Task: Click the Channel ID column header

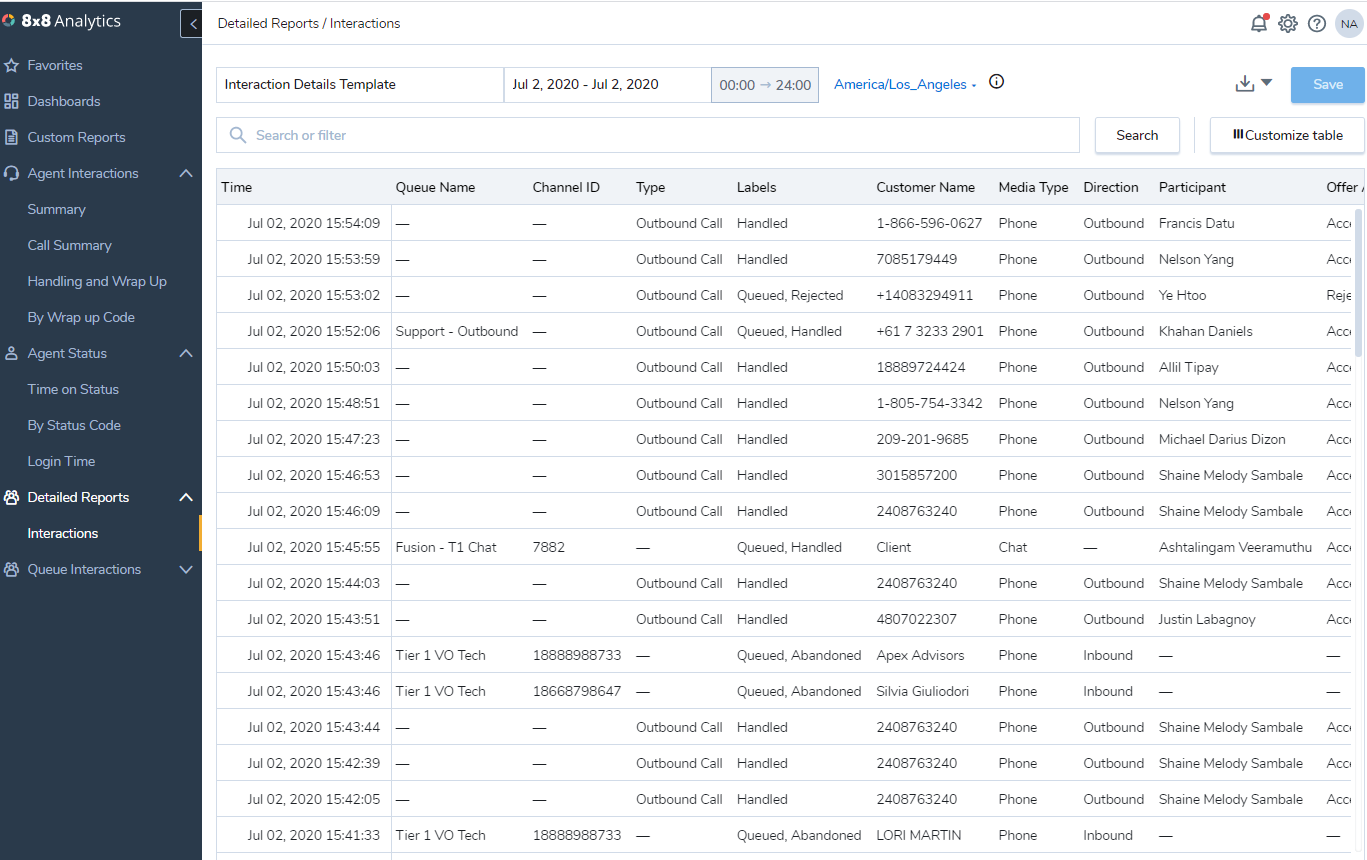Action: click(x=566, y=187)
